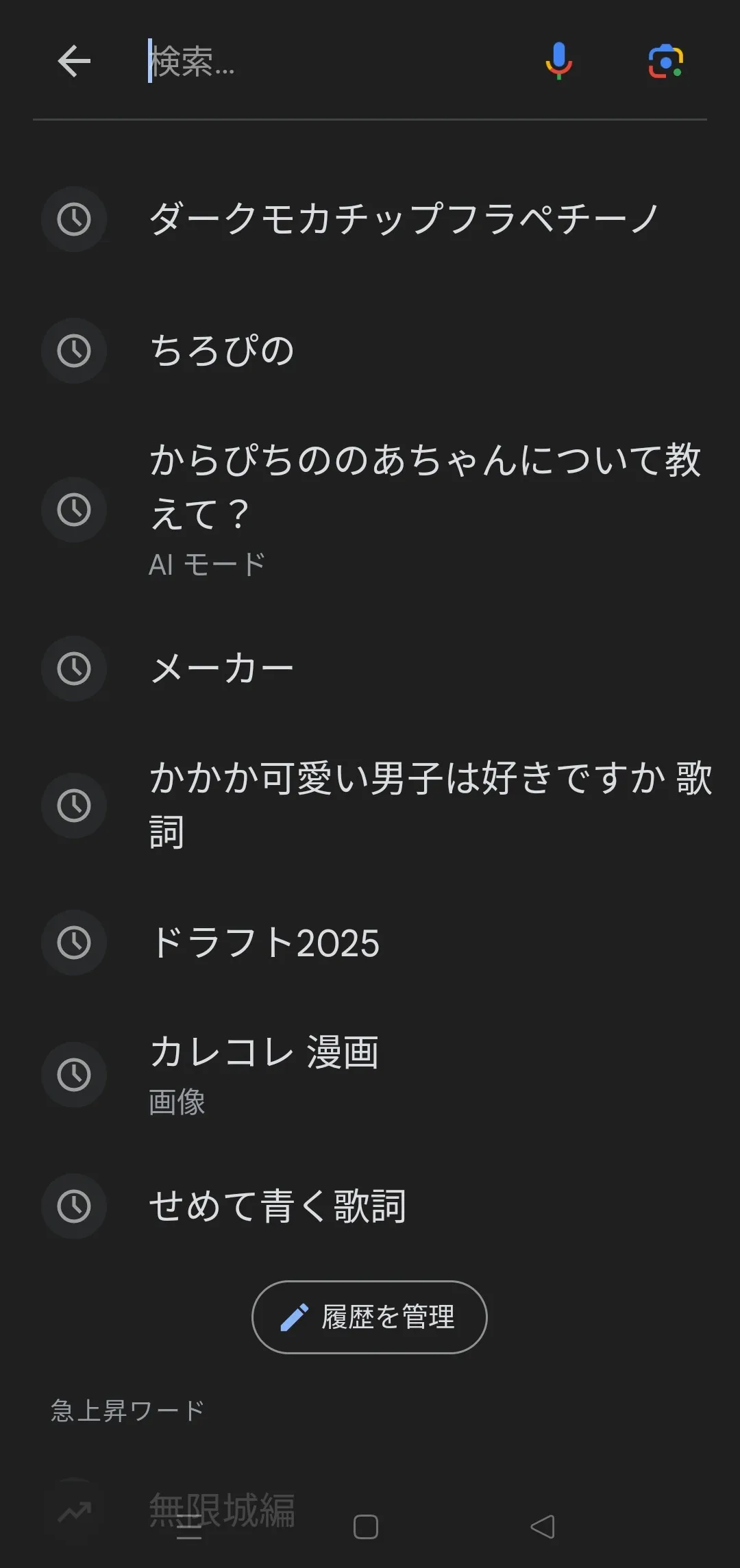
Task: Focus the 検索 search input field
Action: [329, 62]
